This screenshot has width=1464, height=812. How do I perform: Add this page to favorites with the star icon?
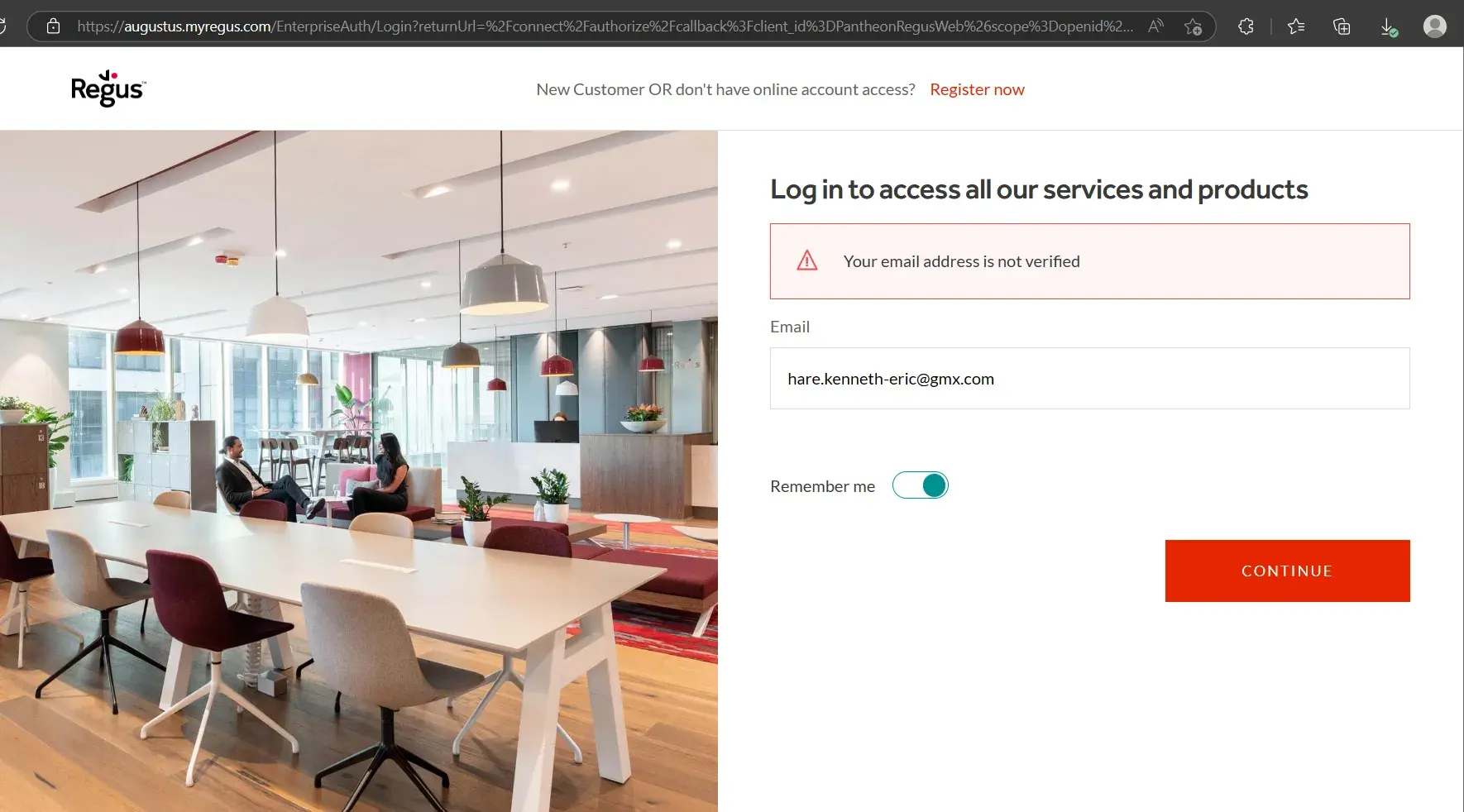pos(1193,26)
